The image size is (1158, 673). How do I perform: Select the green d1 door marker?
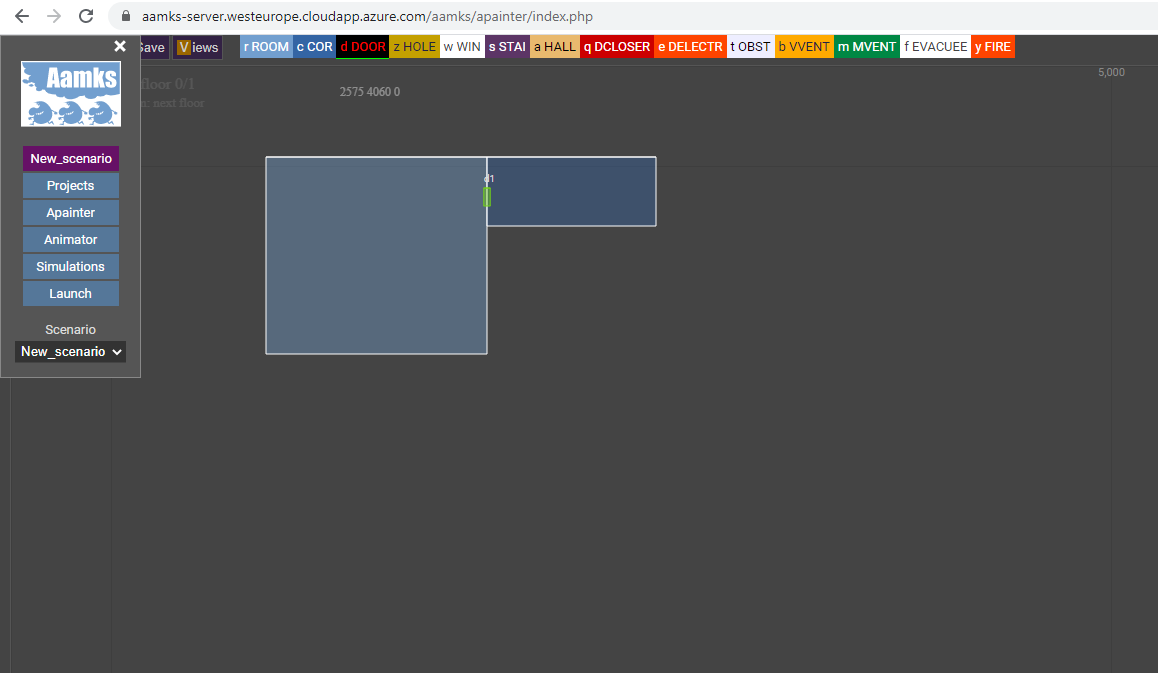click(487, 196)
